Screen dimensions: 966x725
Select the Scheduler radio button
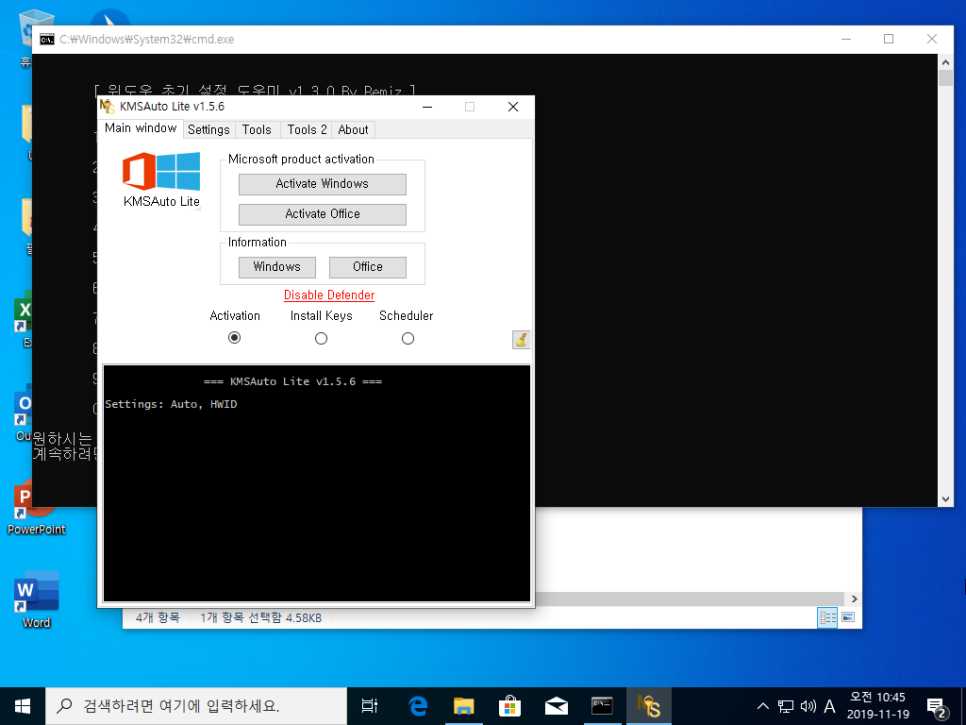tap(408, 339)
